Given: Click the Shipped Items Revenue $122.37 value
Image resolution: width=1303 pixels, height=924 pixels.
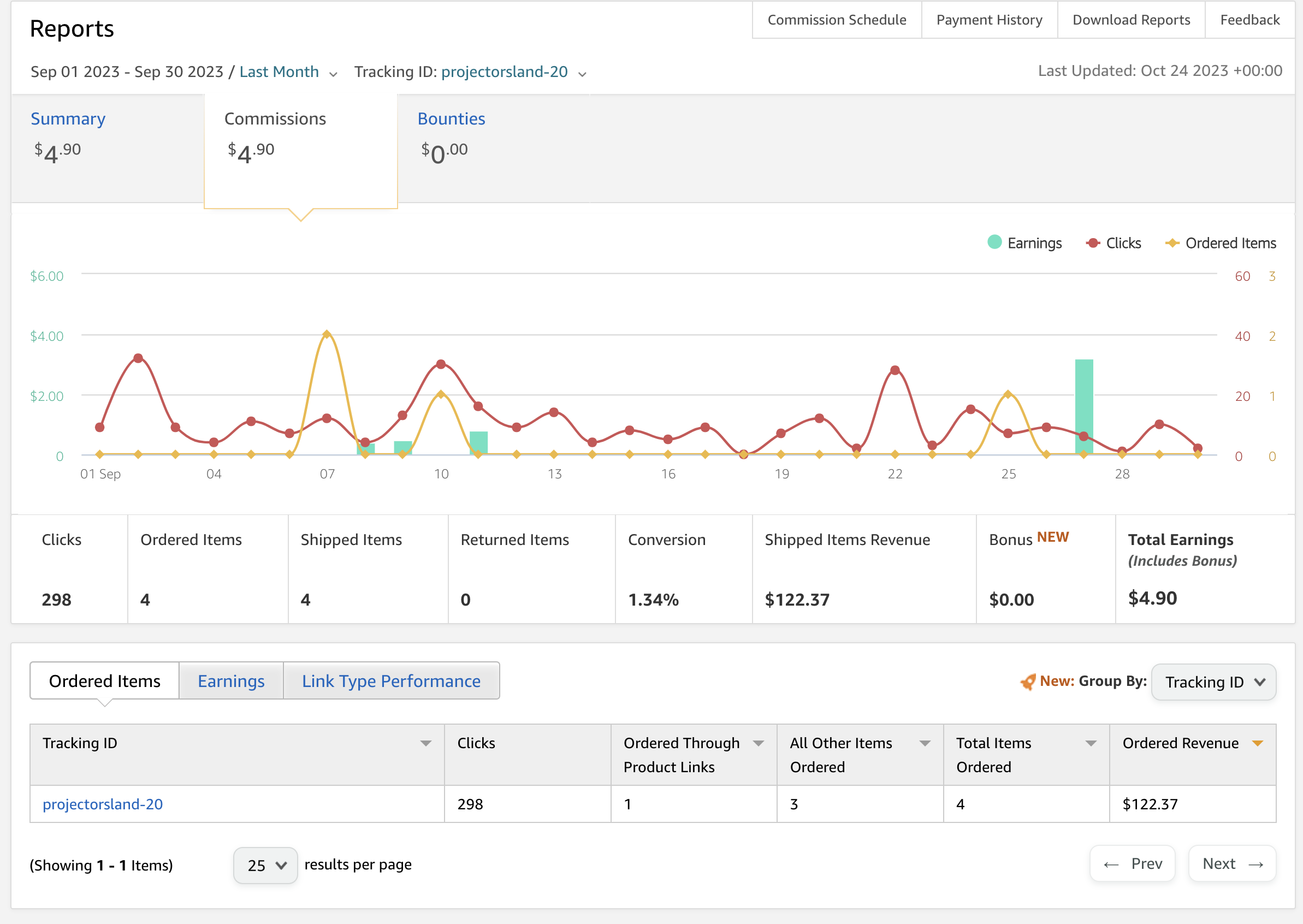Looking at the screenshot, I should click(797, 600).
